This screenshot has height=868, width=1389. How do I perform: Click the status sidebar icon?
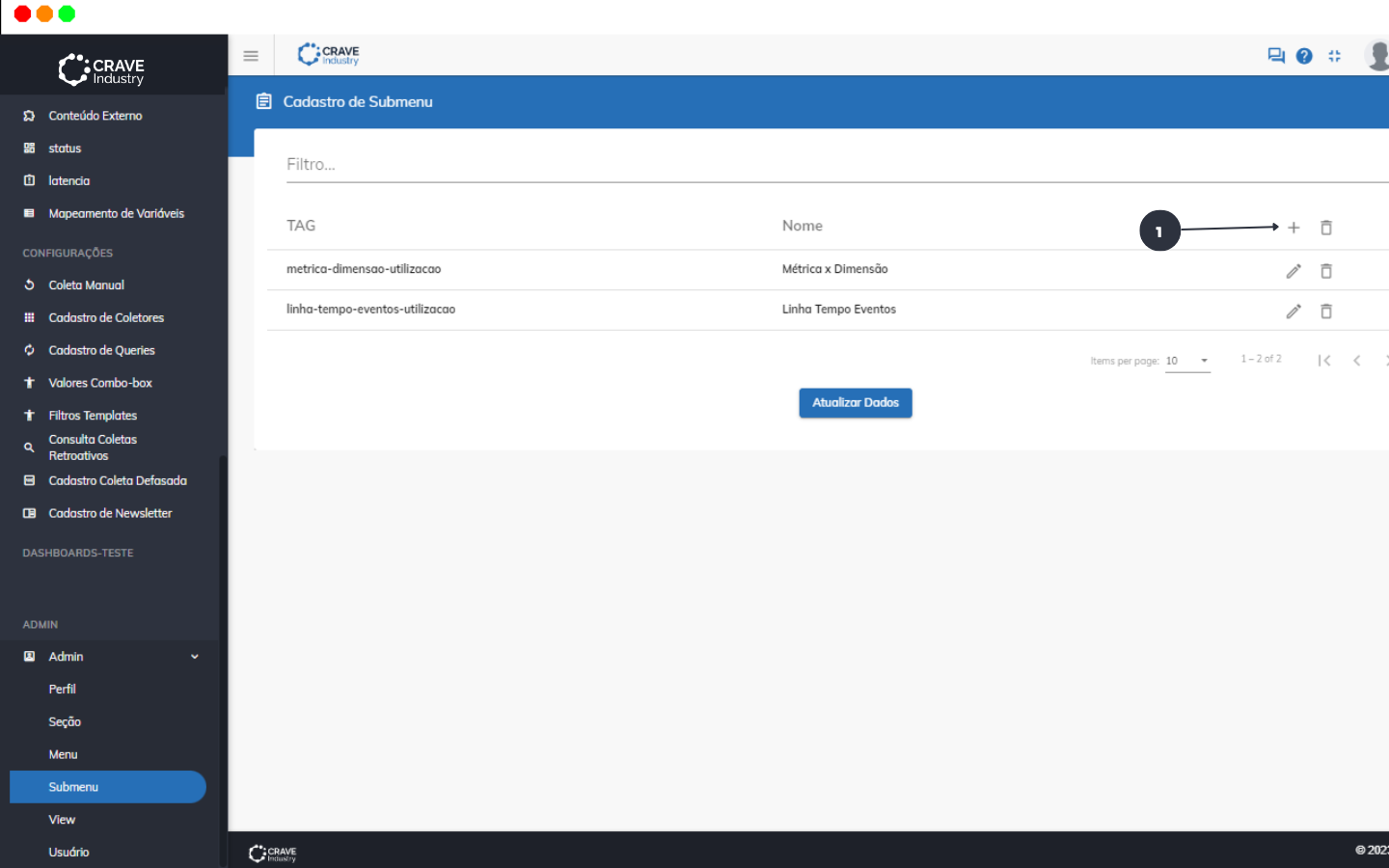(x=29, y=149)
